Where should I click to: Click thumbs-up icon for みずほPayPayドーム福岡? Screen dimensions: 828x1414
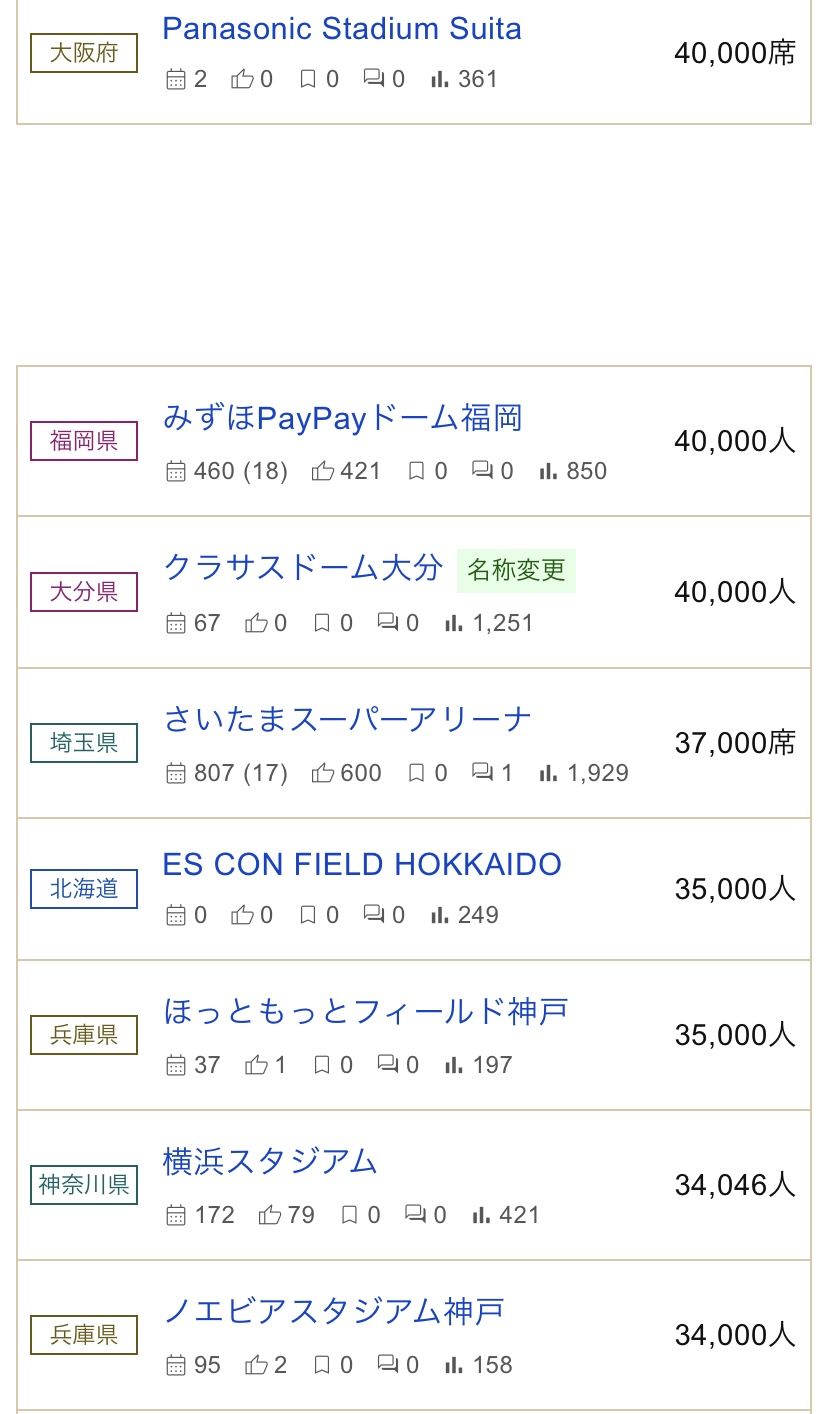coord(322,471)
